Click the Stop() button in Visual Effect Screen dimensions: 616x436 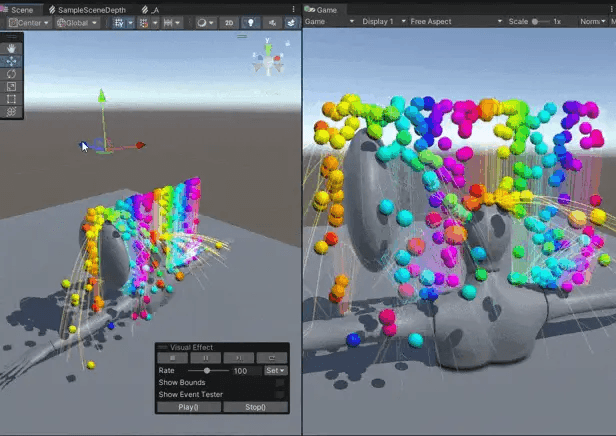255,407
